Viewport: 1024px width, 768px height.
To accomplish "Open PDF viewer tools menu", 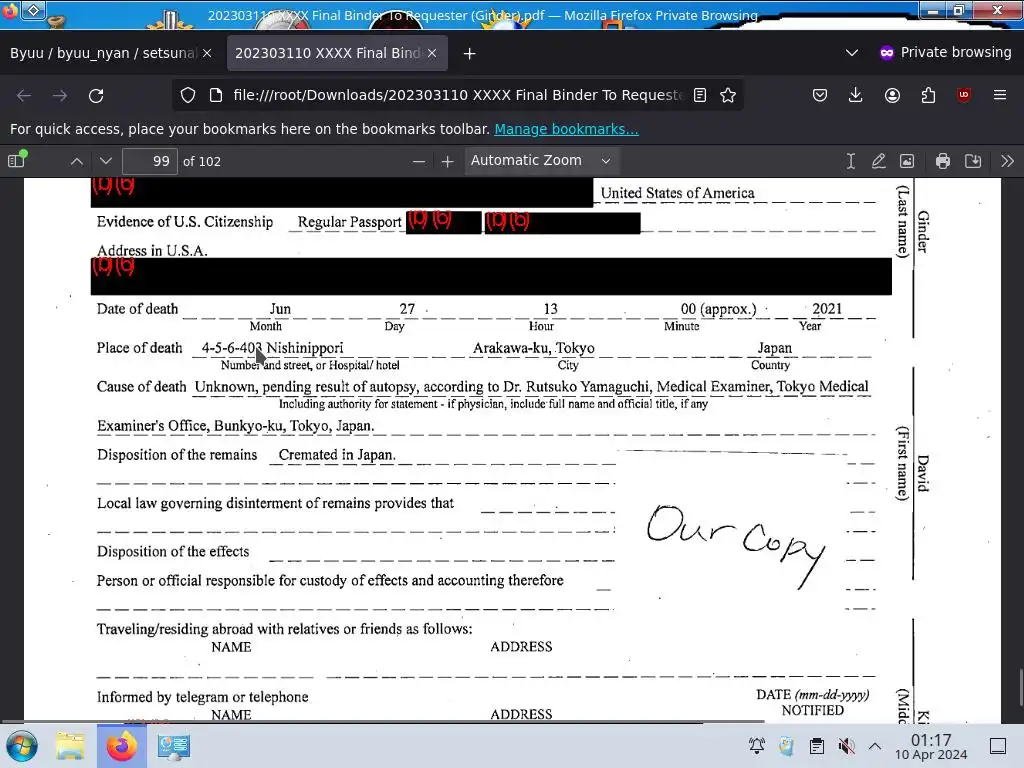I will click(x=1007, y=161).
